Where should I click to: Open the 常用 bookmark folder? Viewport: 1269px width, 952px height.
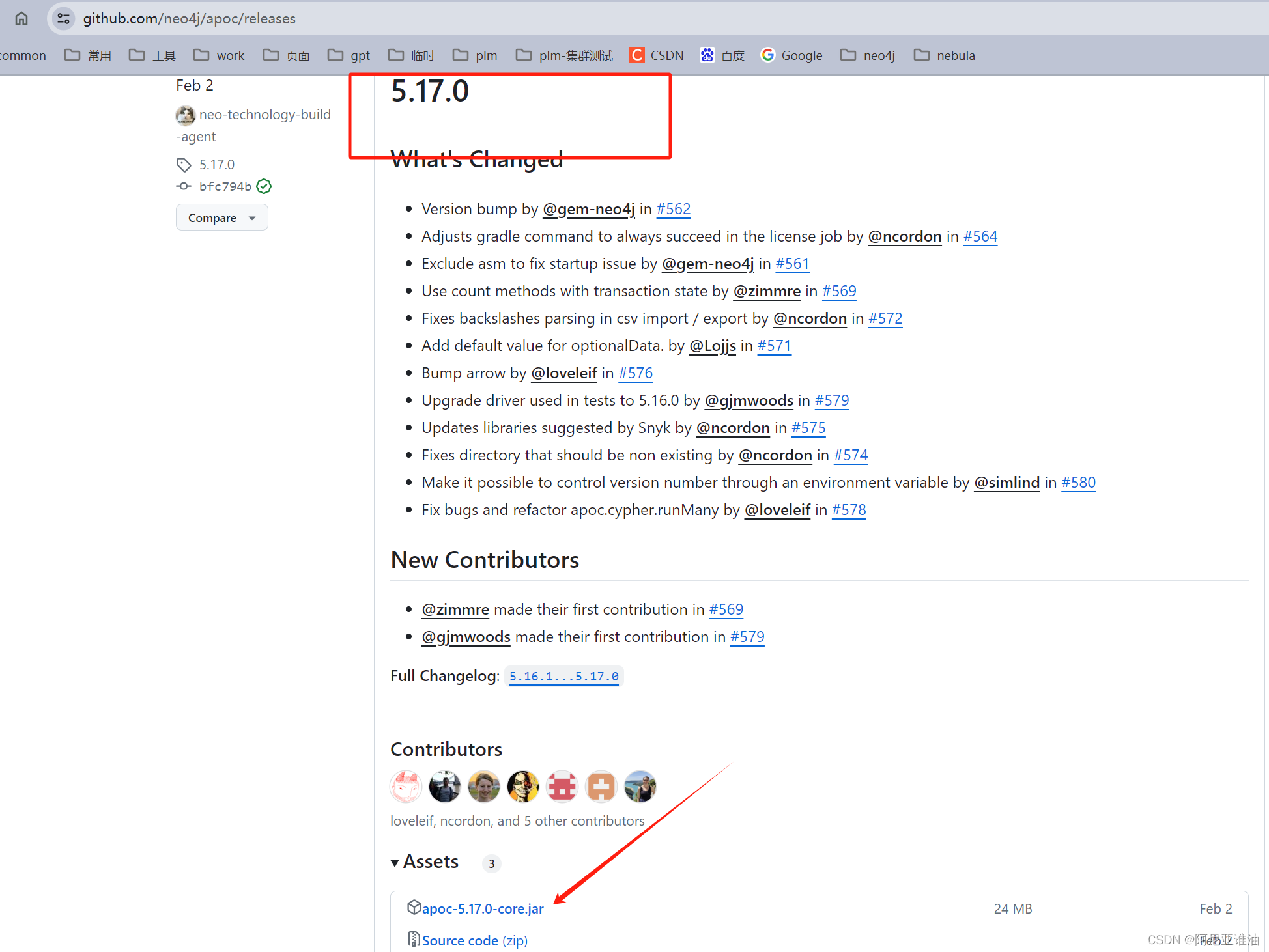pyautogui.click(x=88, y=55)
